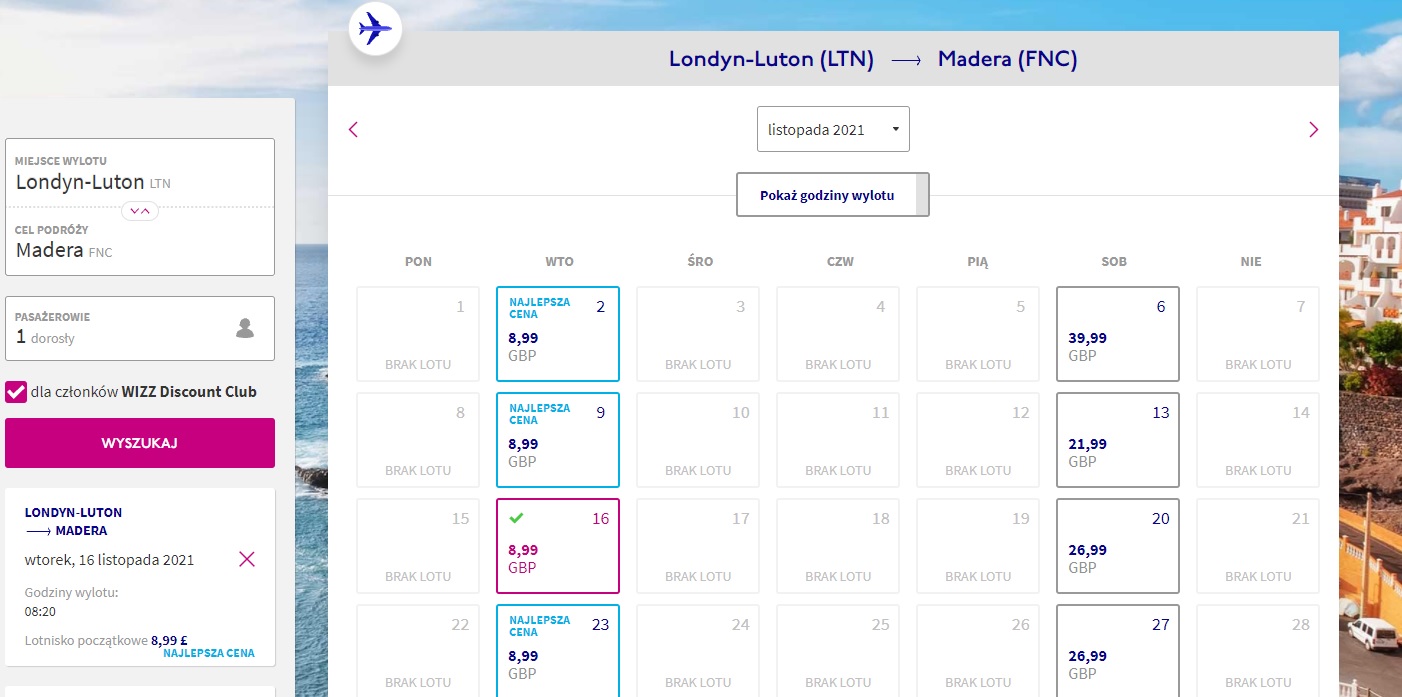1402x697 pixels.
Task: Click the 08:20 departure time
Action: point(40,611)
